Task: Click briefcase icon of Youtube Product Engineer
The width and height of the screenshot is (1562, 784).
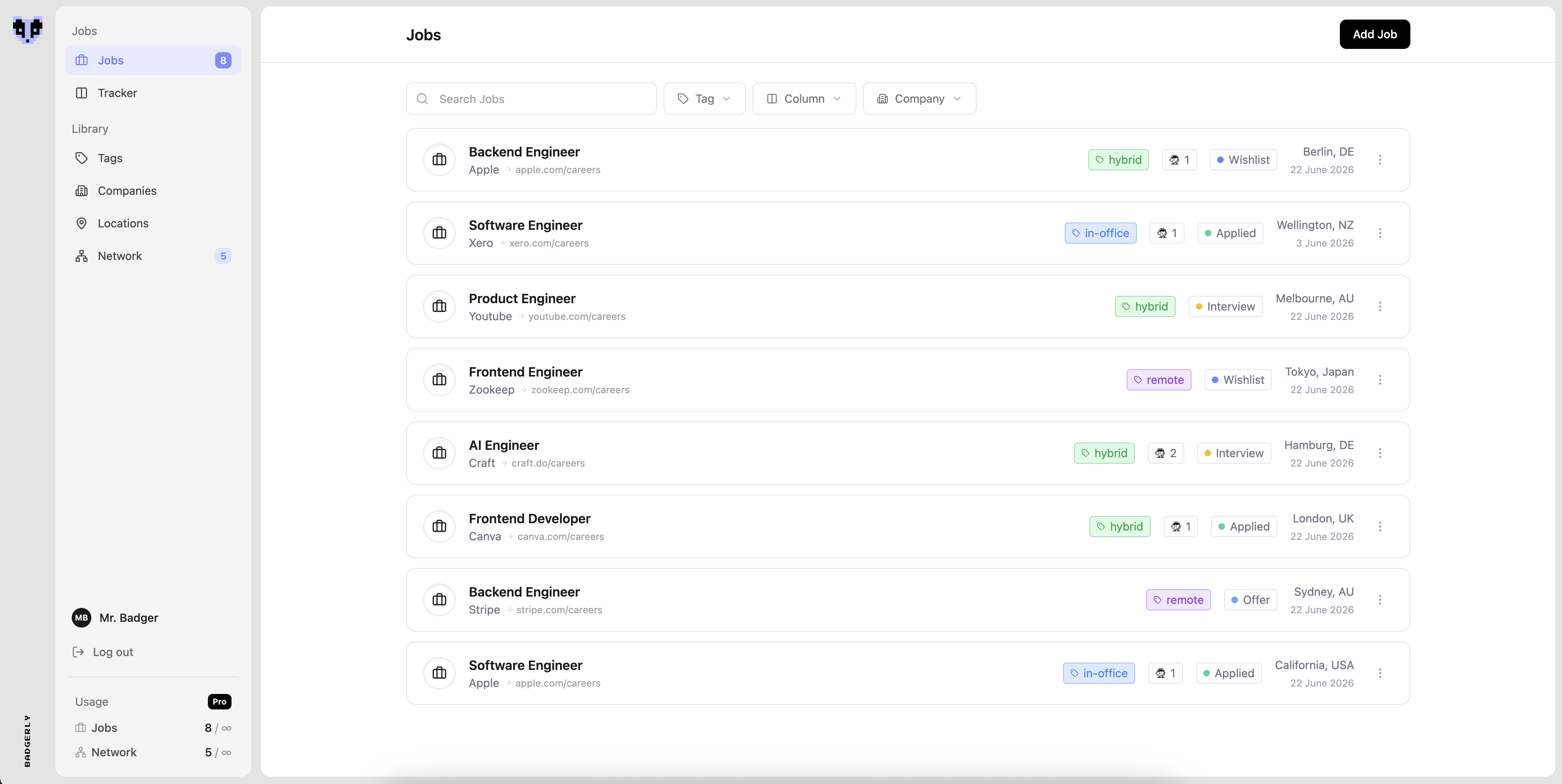Action: (x=439, y=307)
